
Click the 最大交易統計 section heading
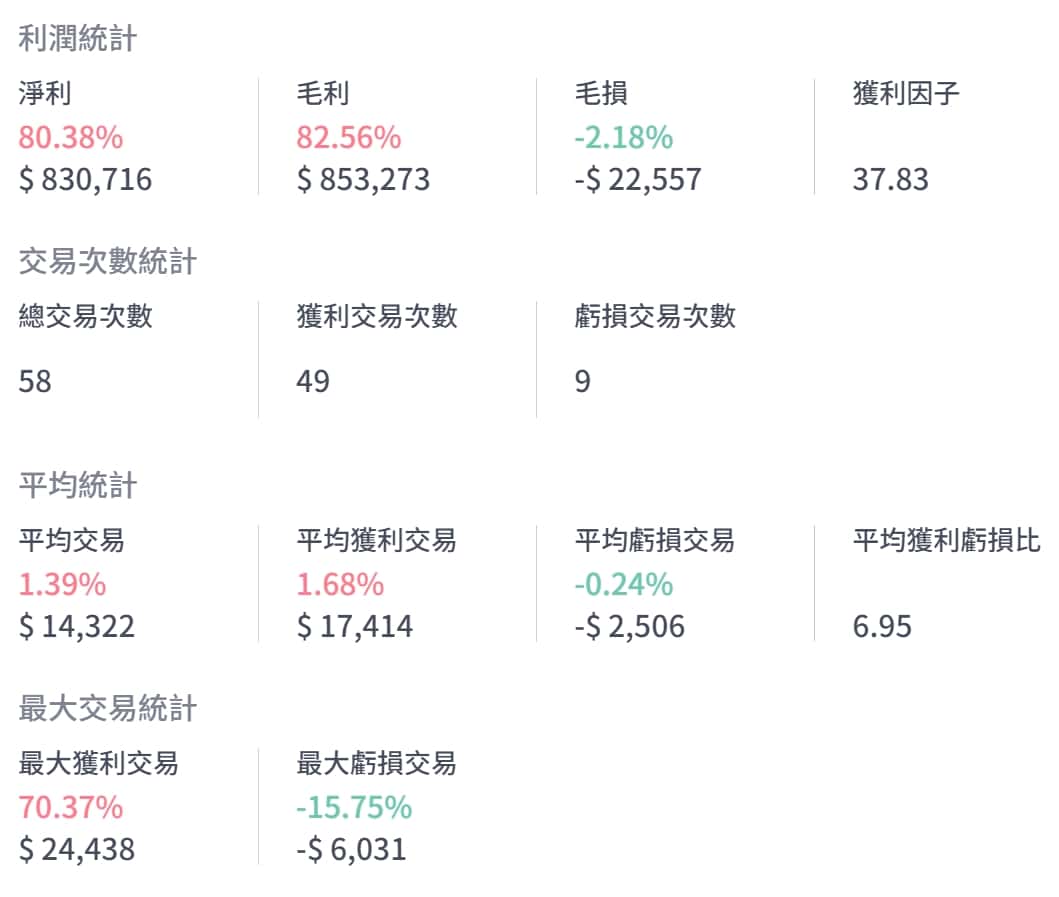[108, 710]
